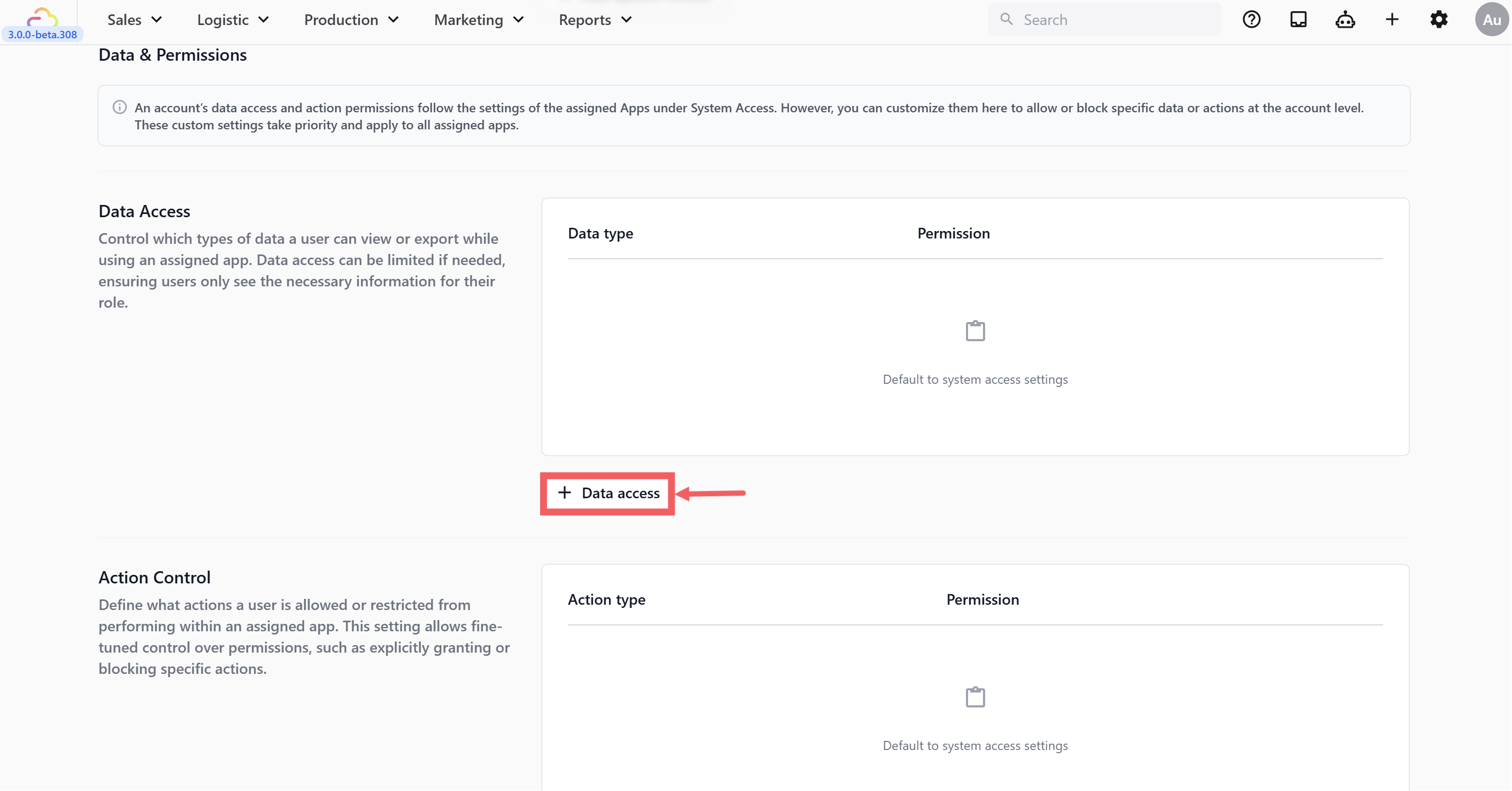Click the search magnifier icon
1512x791 pixels.
pyautogui.click(x=1006, y=19)
